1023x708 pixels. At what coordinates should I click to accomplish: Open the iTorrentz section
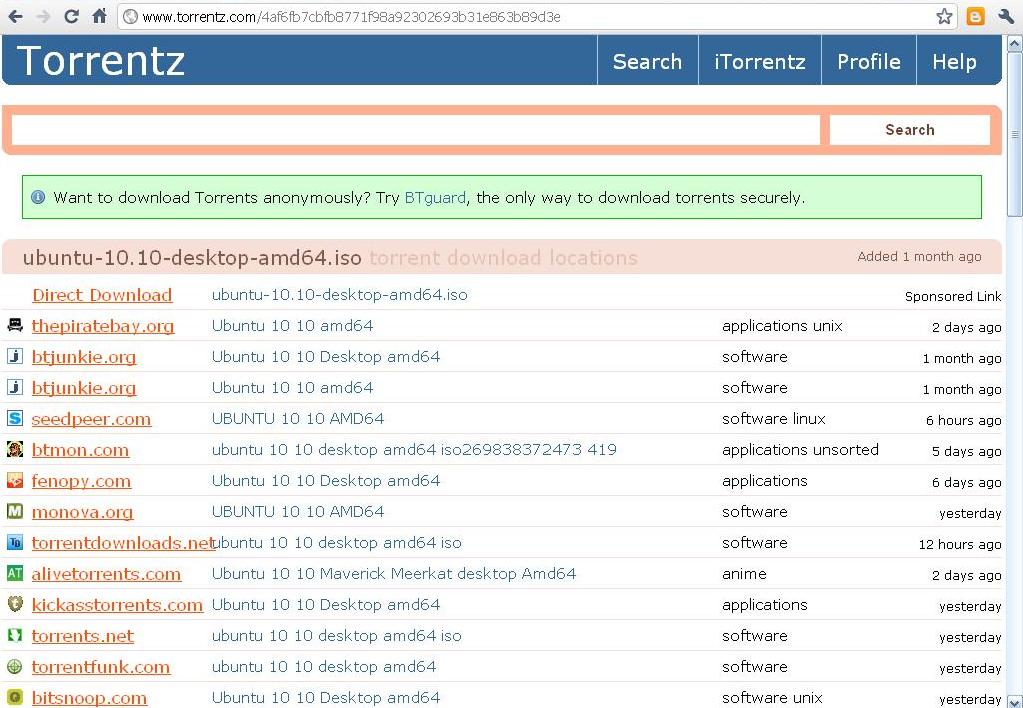point(758,61)
